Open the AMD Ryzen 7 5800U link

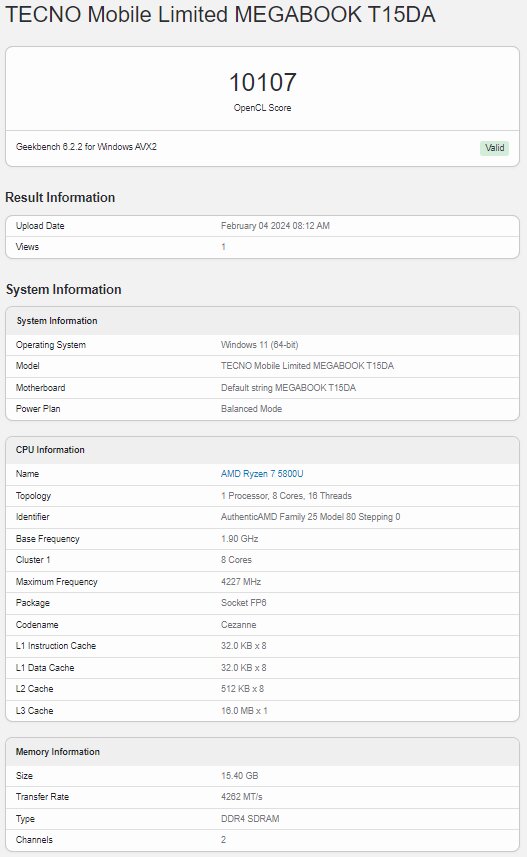click(x=262, y=474)
